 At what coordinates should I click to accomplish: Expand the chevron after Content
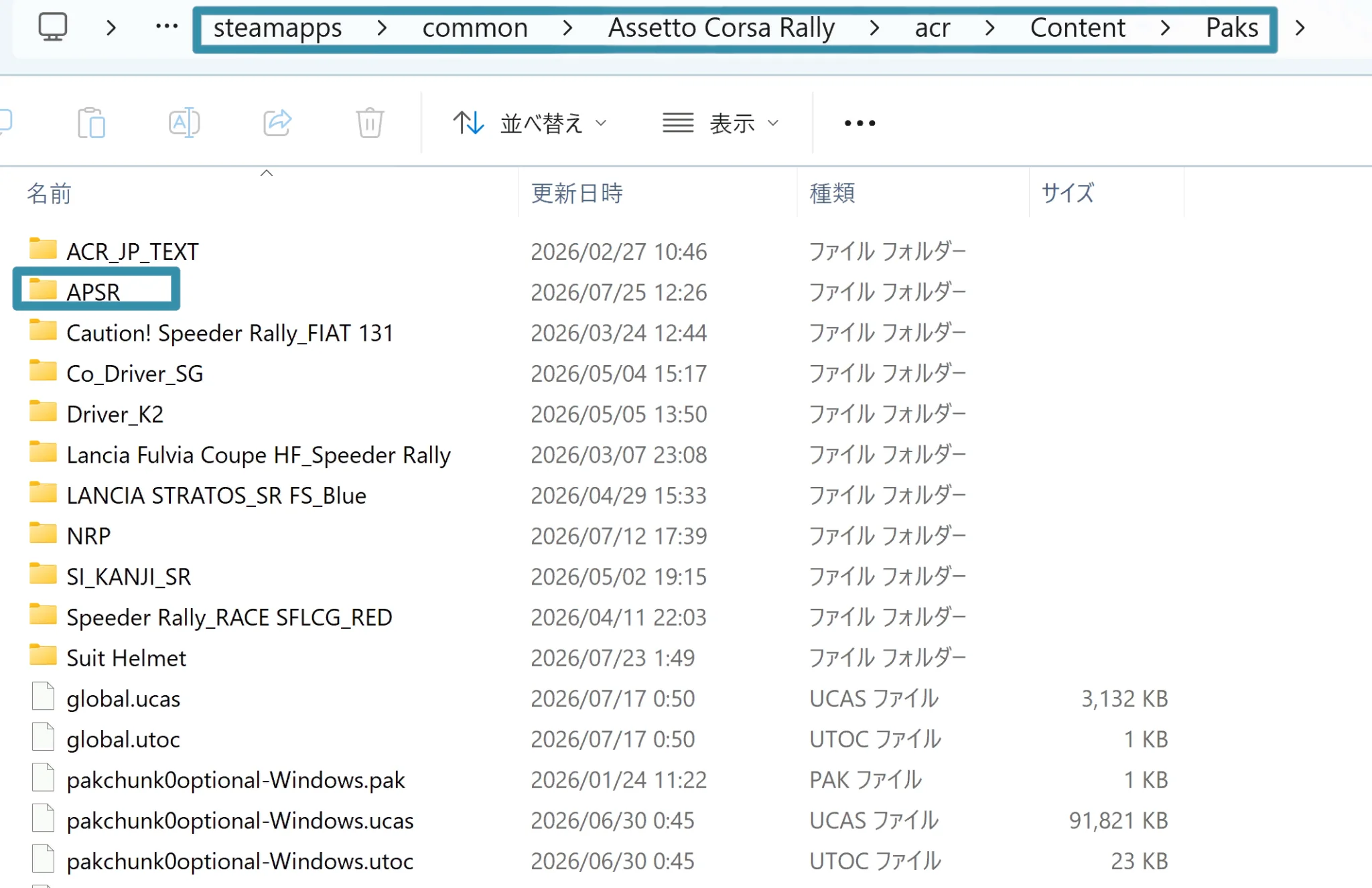click(1166, 28)
